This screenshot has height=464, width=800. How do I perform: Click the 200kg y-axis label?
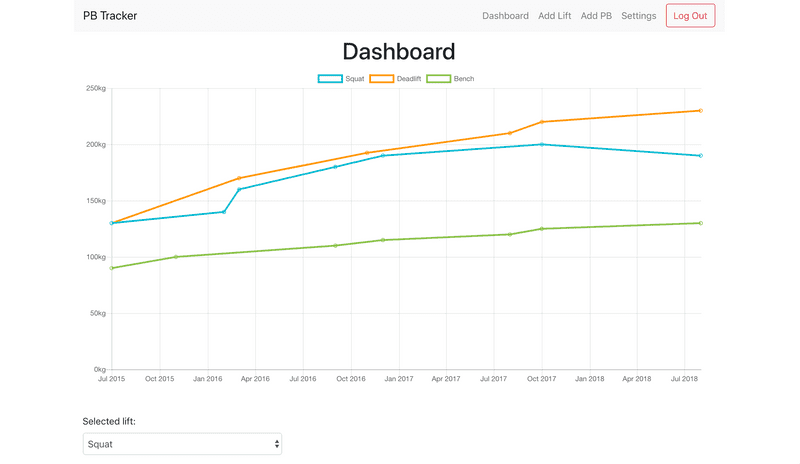click(96, 144)
